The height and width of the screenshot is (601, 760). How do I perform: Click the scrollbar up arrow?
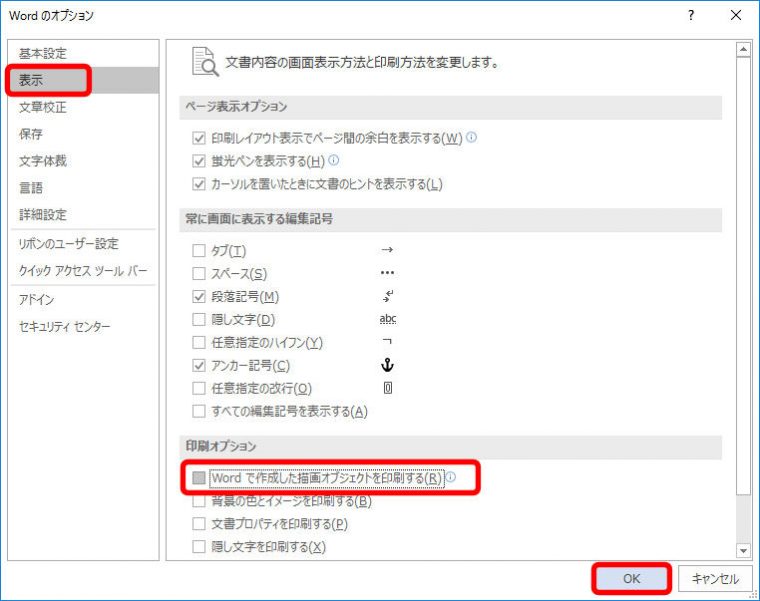(743, 49)
